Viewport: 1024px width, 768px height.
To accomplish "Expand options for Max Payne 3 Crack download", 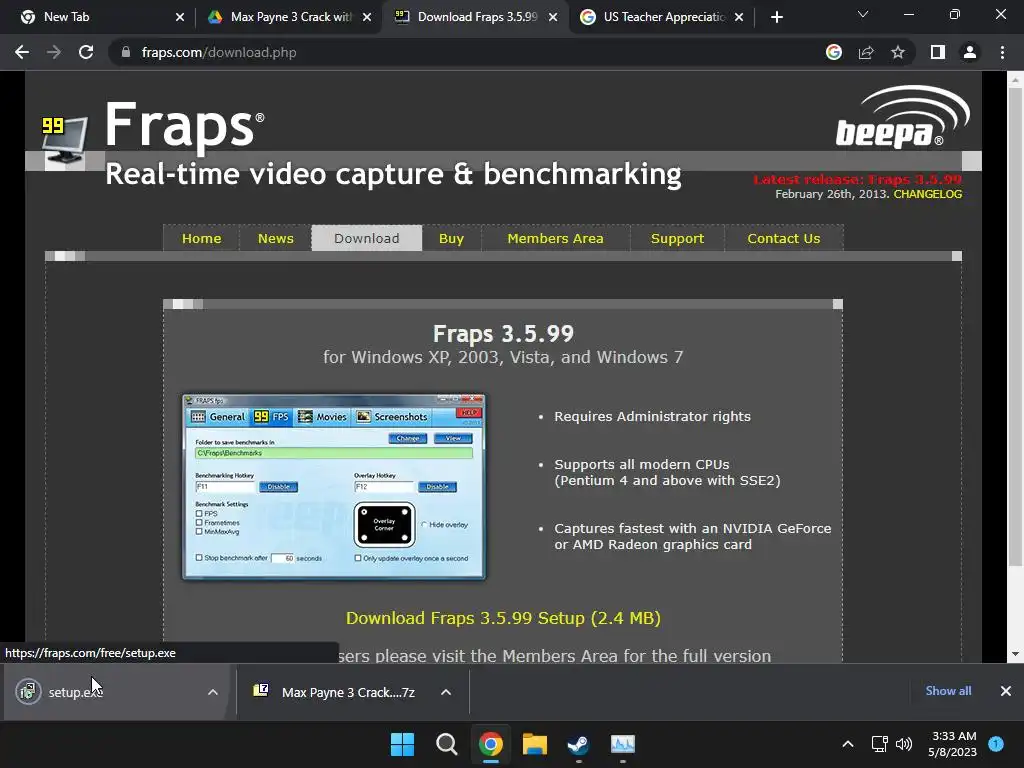I will tap(446, 692).
